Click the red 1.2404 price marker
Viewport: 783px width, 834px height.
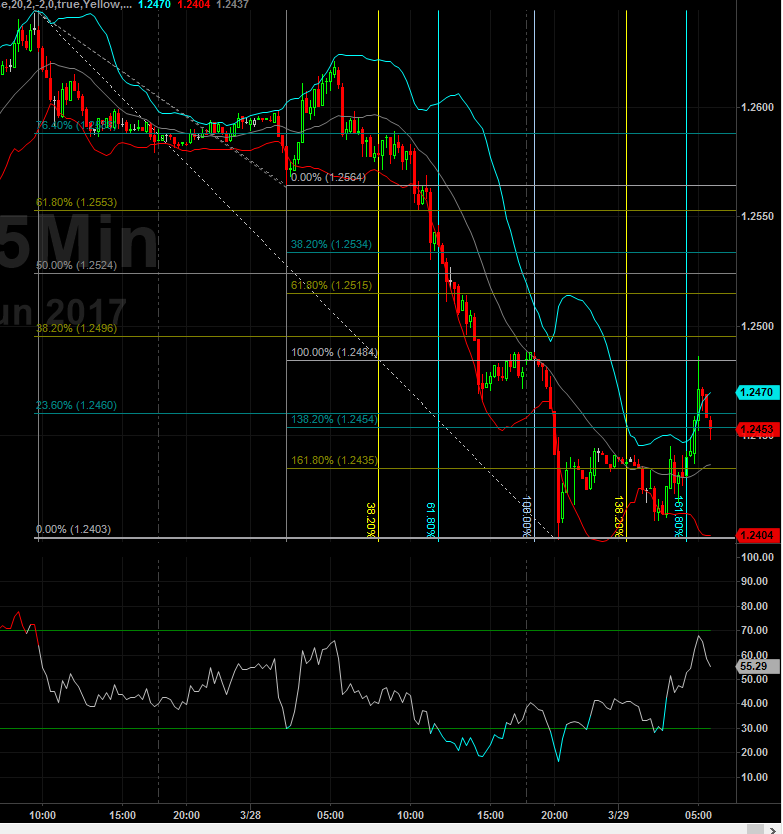(755, 536)
